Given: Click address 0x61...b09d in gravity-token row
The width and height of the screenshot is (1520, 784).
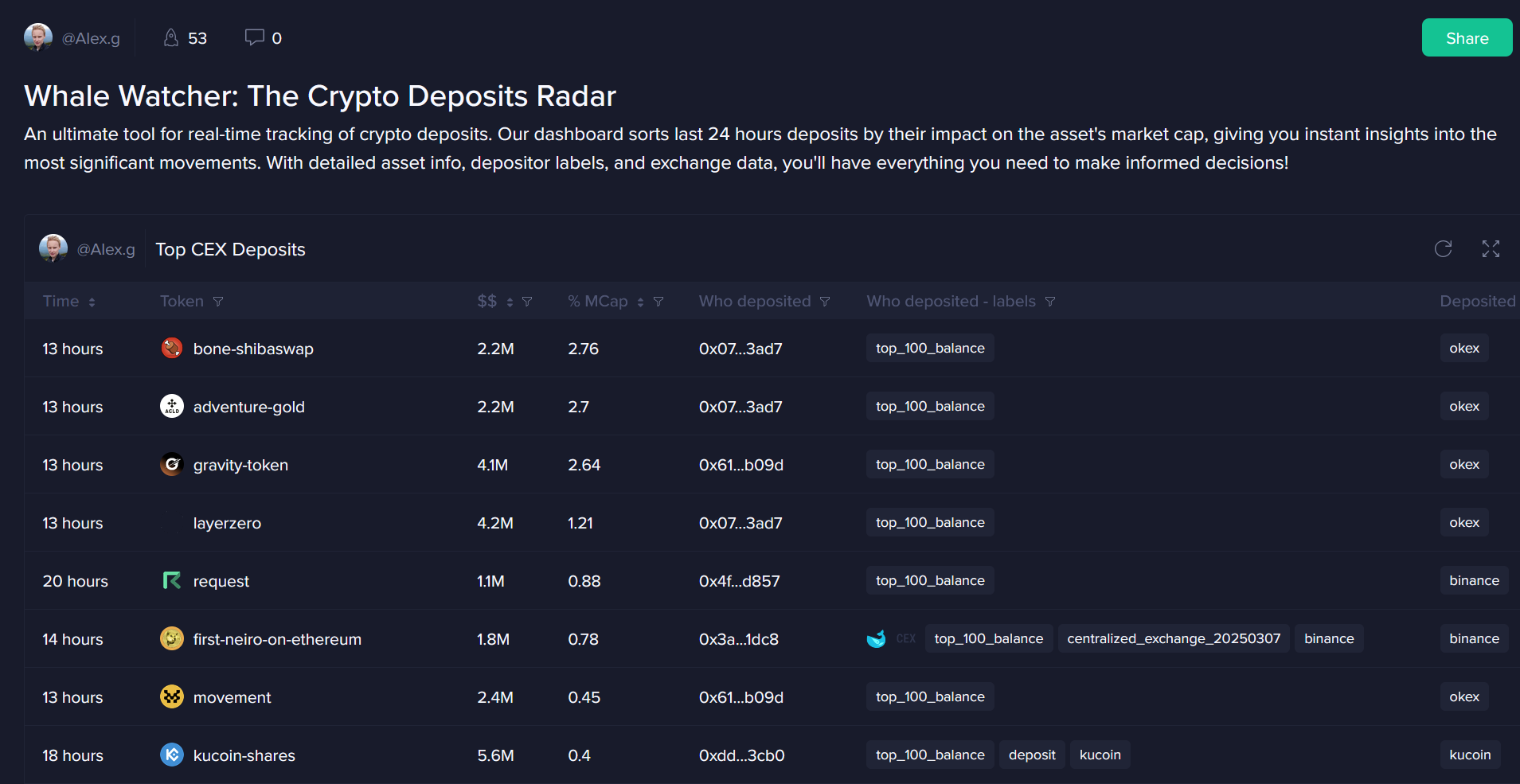Looking at the screenshot, I should tap(741, 465).
